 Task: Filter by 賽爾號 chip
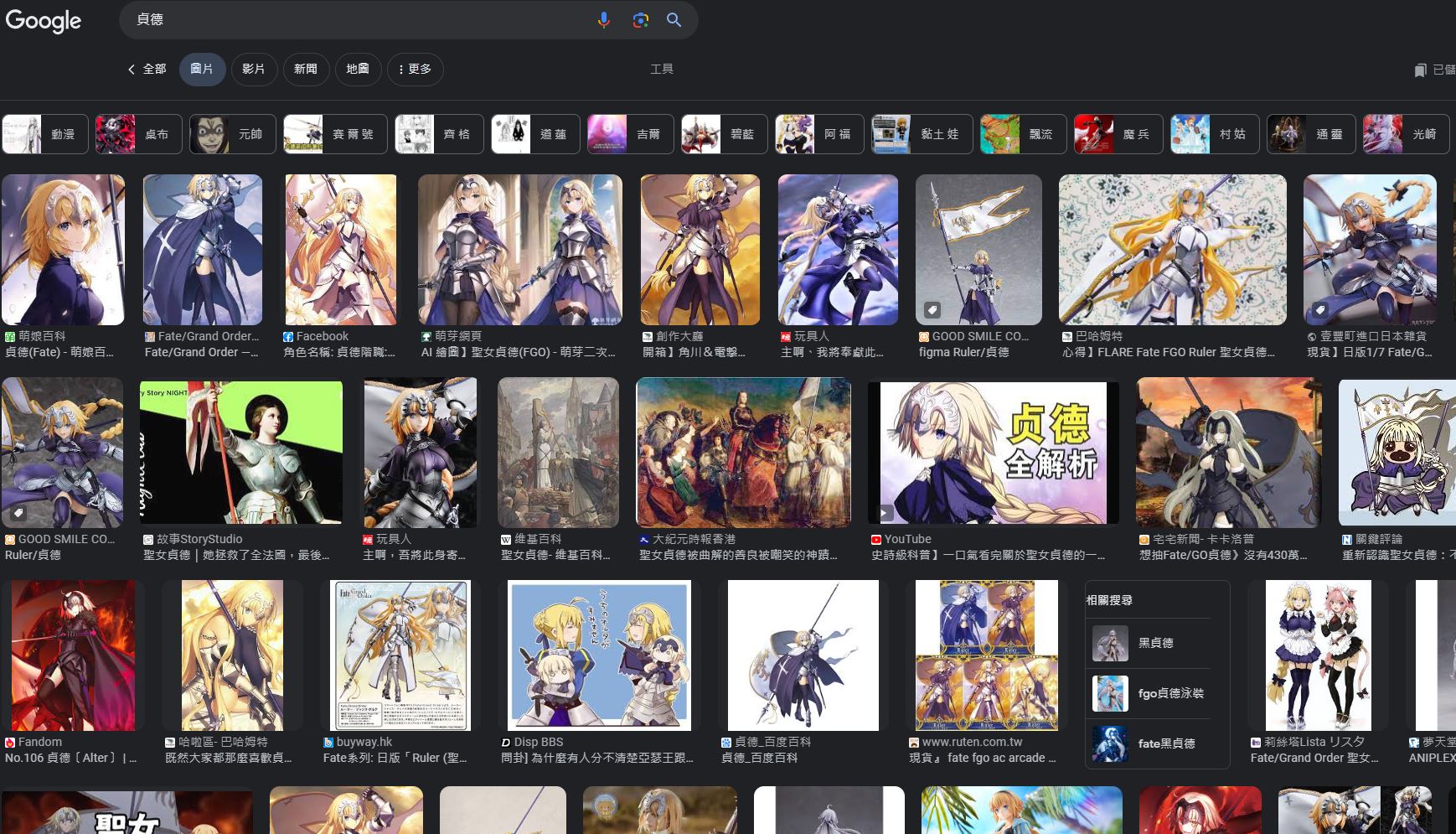[335, 134]
